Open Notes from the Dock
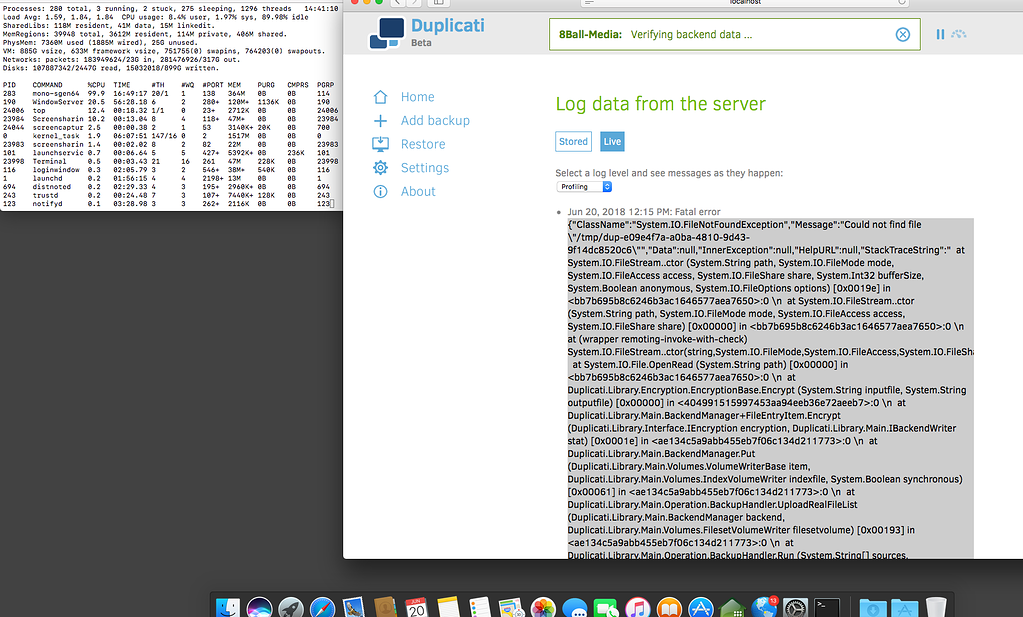 (x=448, y=607)
